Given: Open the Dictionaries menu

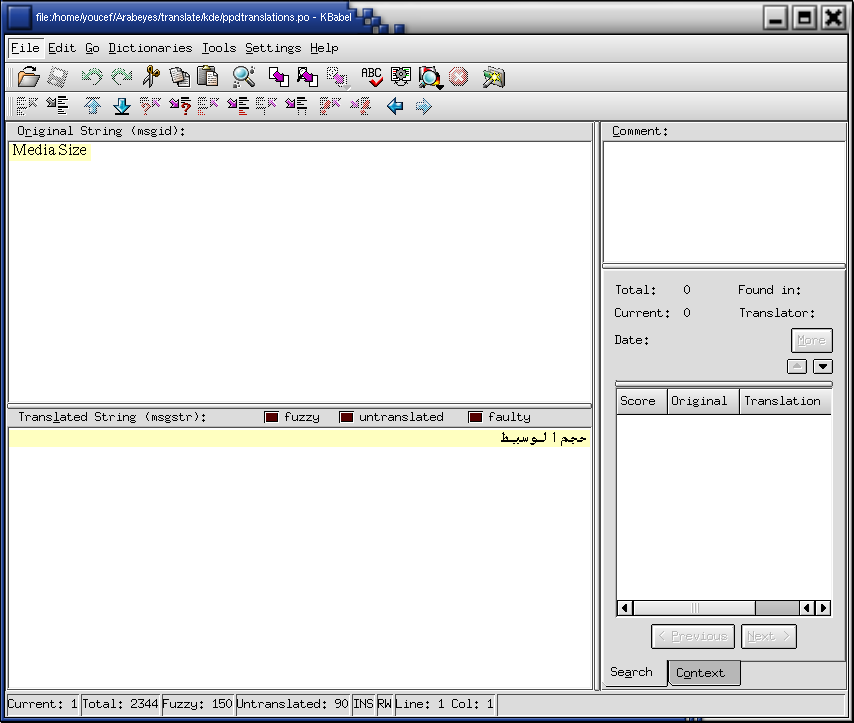Looking at the screenshot, I should [150, 48].
